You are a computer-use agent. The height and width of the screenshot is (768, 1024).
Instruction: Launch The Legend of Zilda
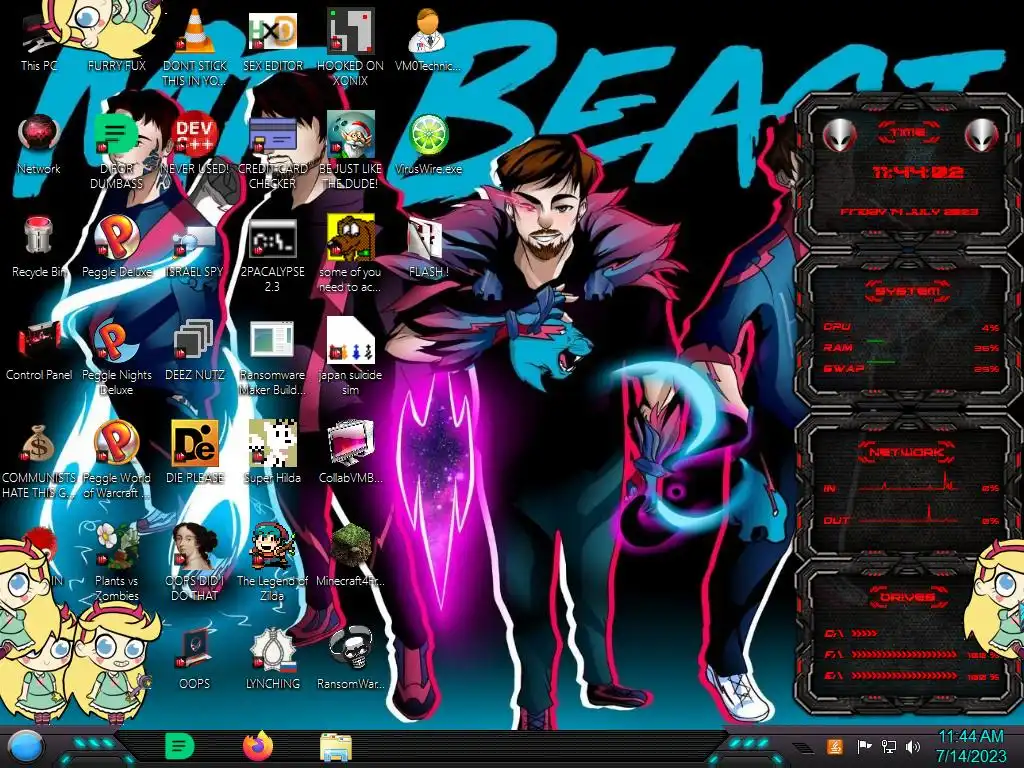tap(272, 564)
